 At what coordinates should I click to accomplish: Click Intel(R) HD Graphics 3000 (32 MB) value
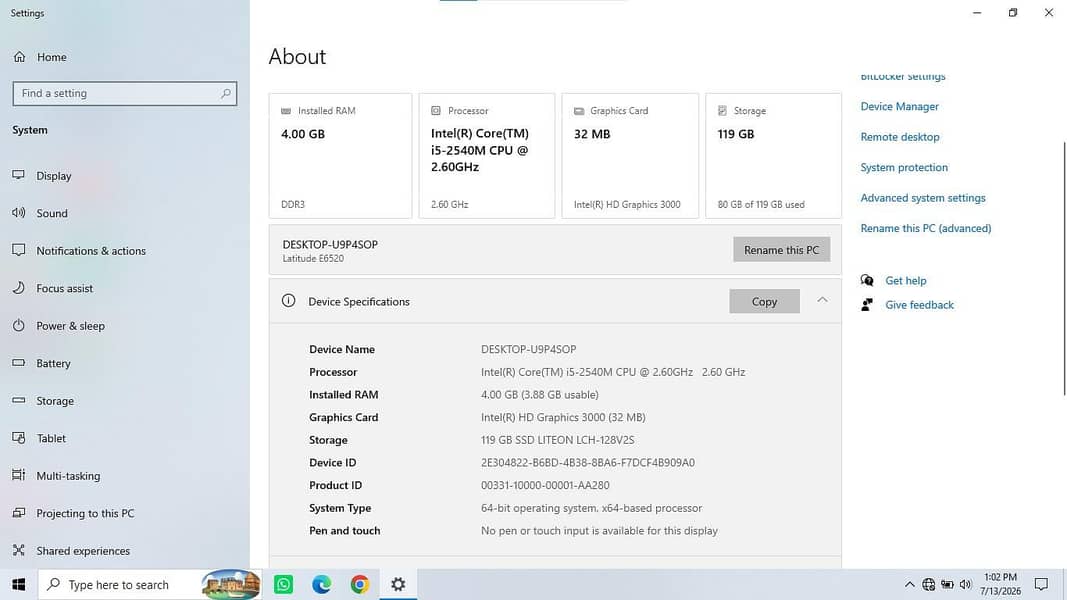563,417
